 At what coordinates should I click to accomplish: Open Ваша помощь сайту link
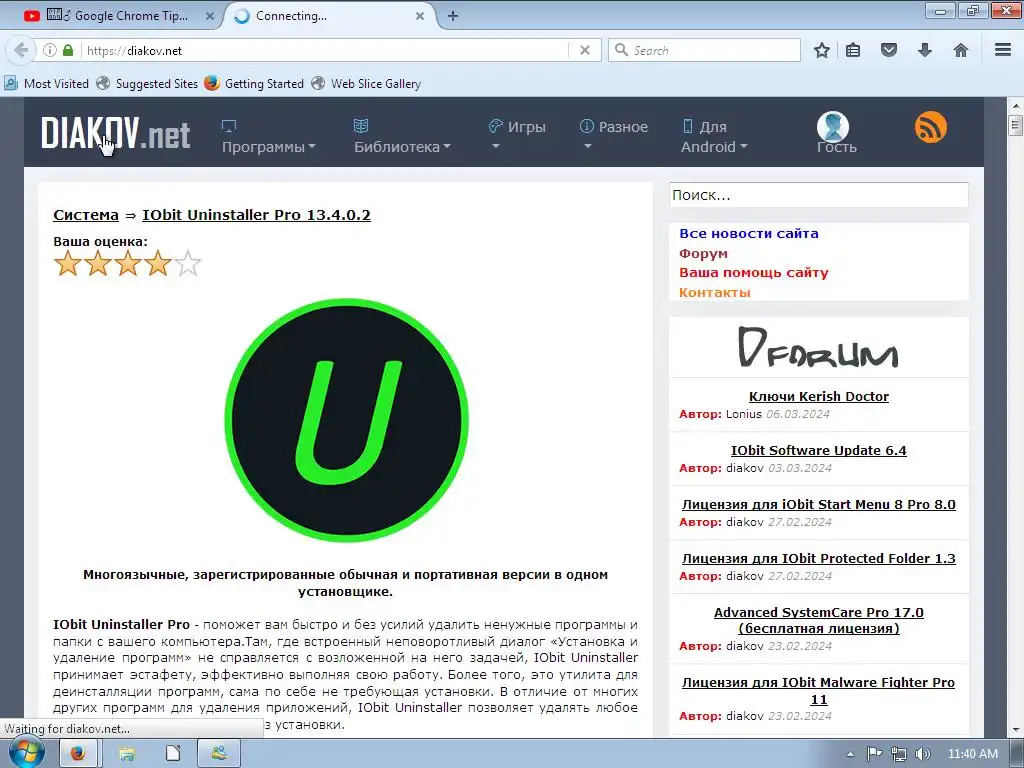(x=754, y=272)
